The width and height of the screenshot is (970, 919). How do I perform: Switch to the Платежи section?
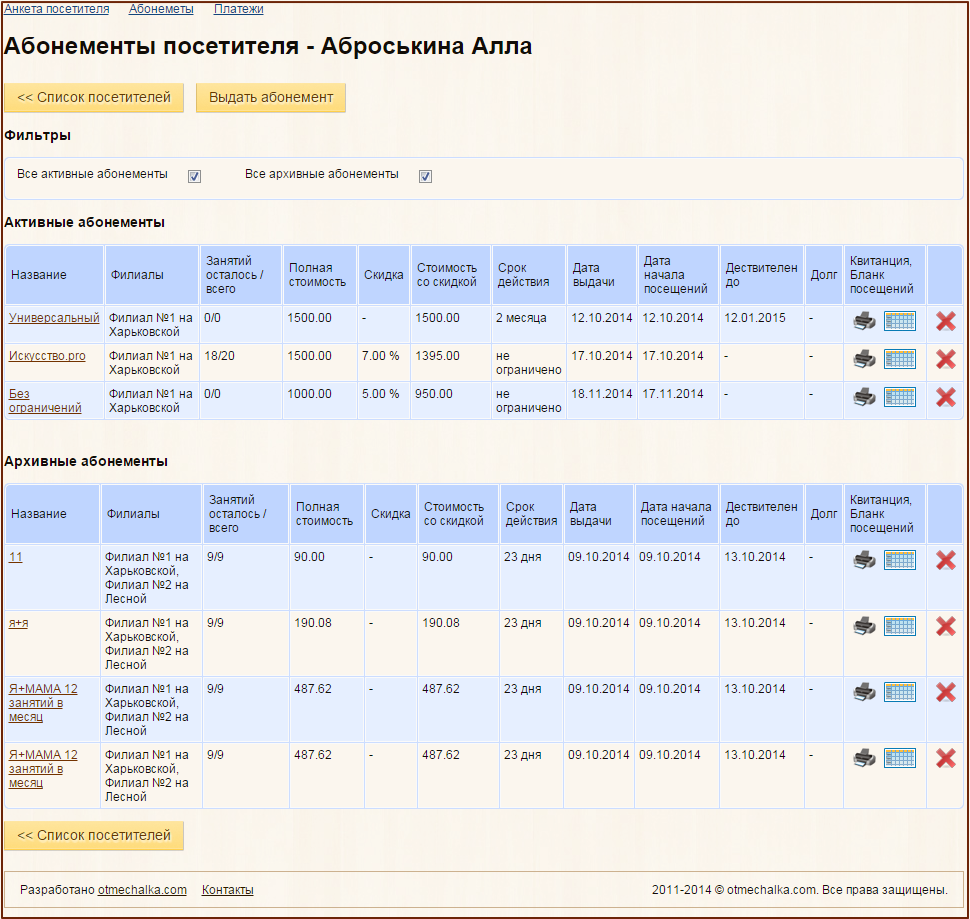(238, 9)
